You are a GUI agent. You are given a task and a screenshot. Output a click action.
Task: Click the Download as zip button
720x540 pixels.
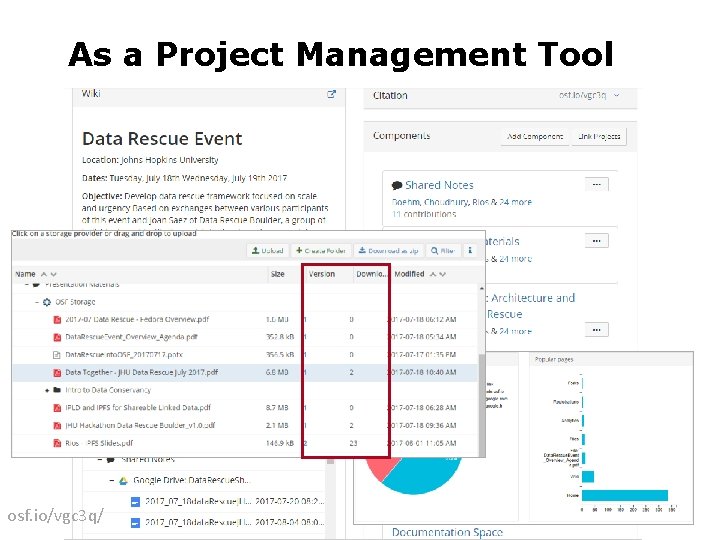pos(388,251)
